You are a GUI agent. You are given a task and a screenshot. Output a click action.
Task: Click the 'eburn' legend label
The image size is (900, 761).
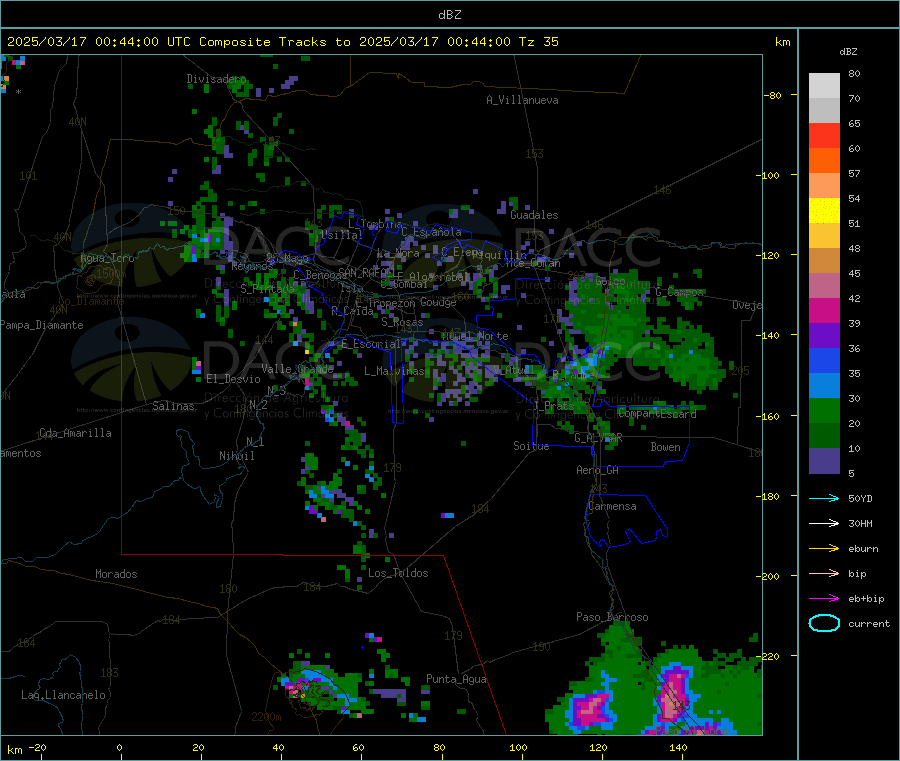click(x=863, y=549)
